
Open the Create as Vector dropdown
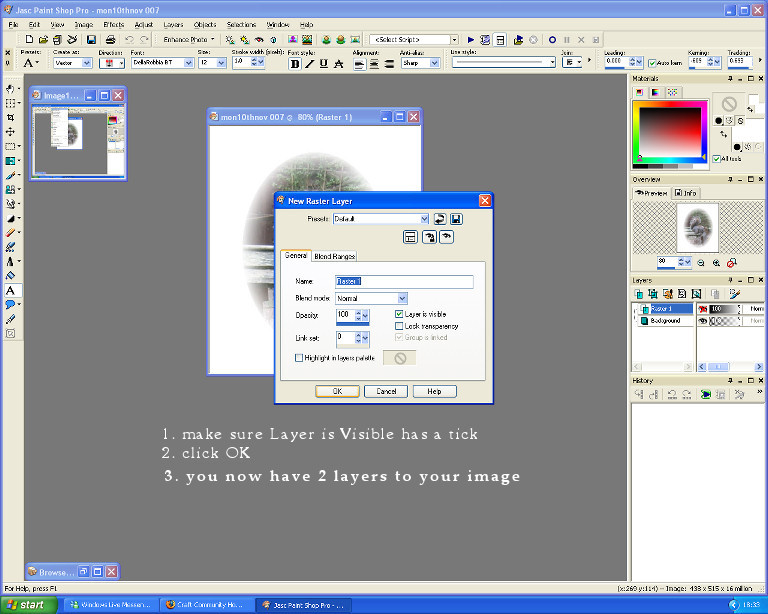coord(87,63)
